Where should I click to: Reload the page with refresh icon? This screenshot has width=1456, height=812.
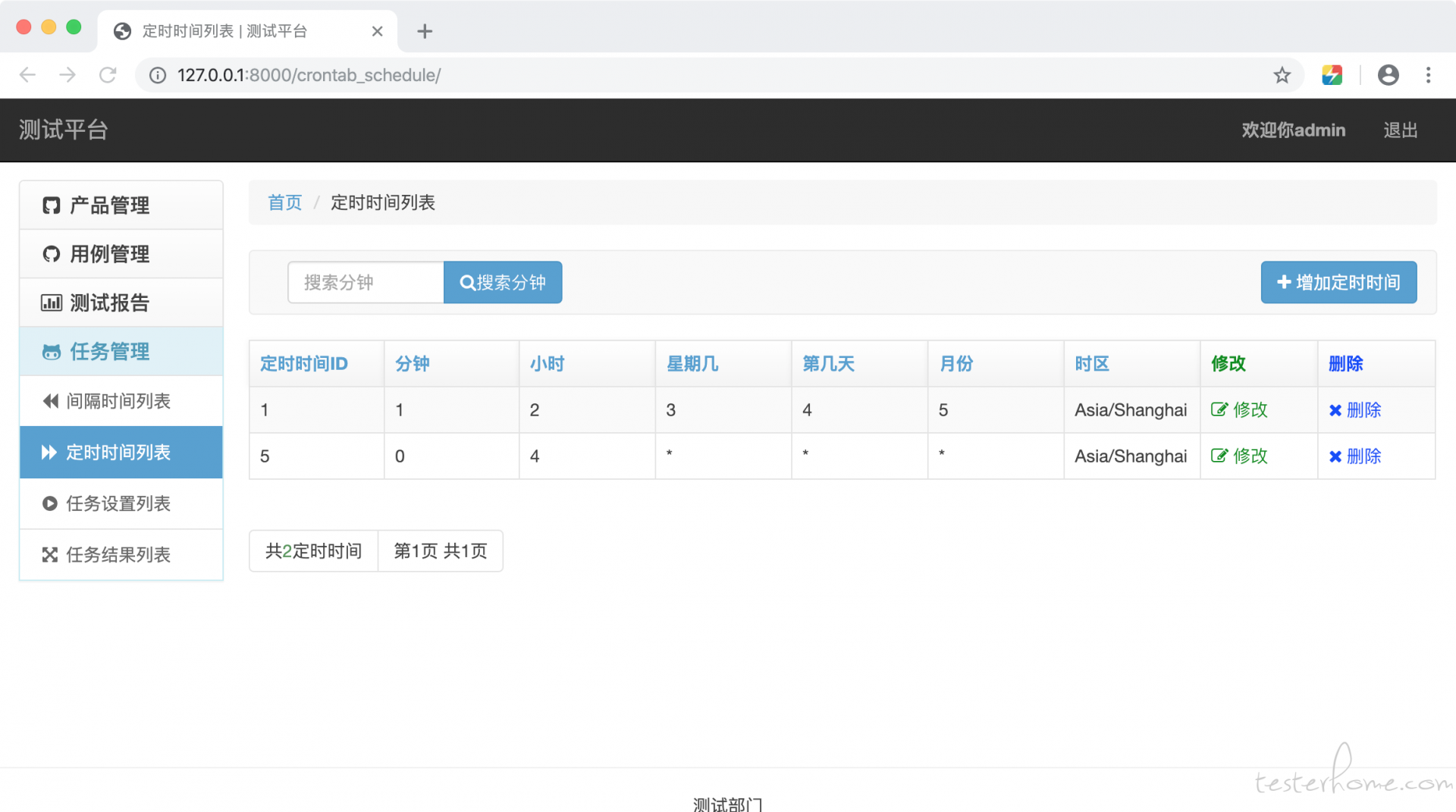click(x=108, y=75)
